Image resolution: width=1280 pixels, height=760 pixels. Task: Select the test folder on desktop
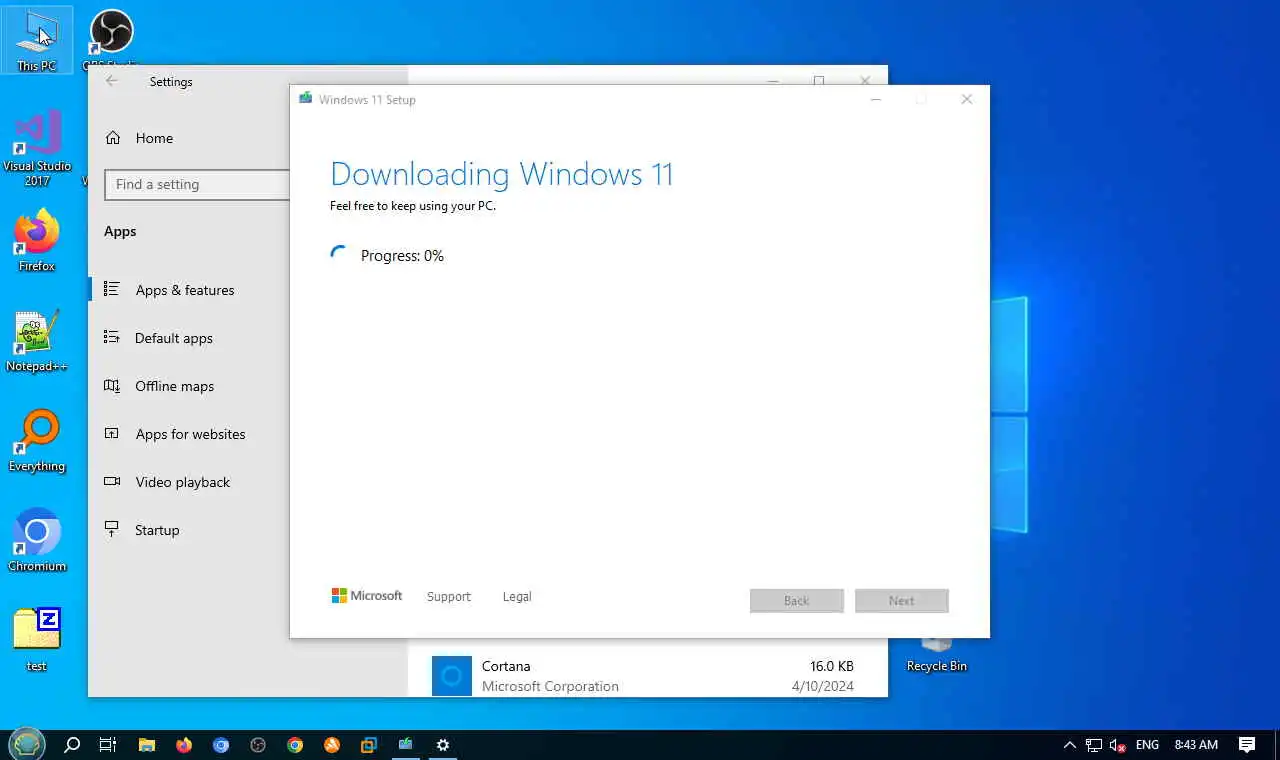point(37,639)
